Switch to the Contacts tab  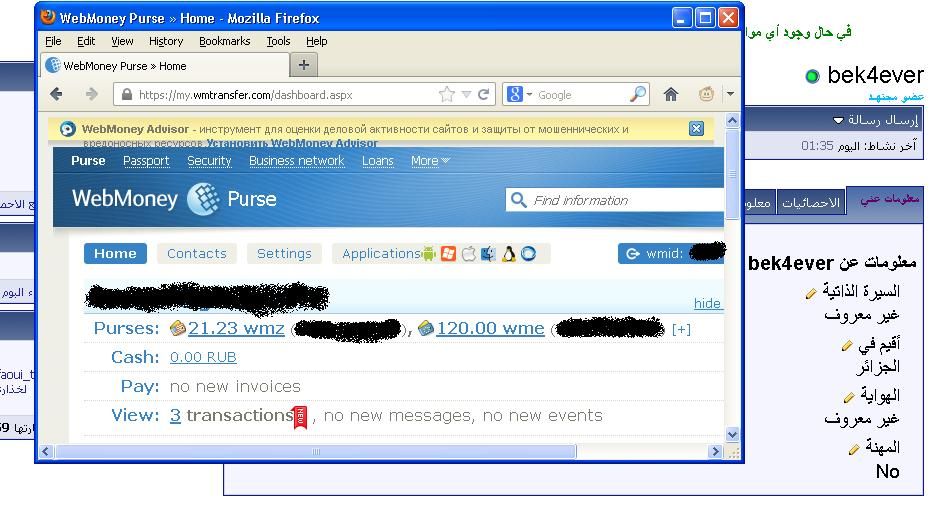click(x=197, y=254)
